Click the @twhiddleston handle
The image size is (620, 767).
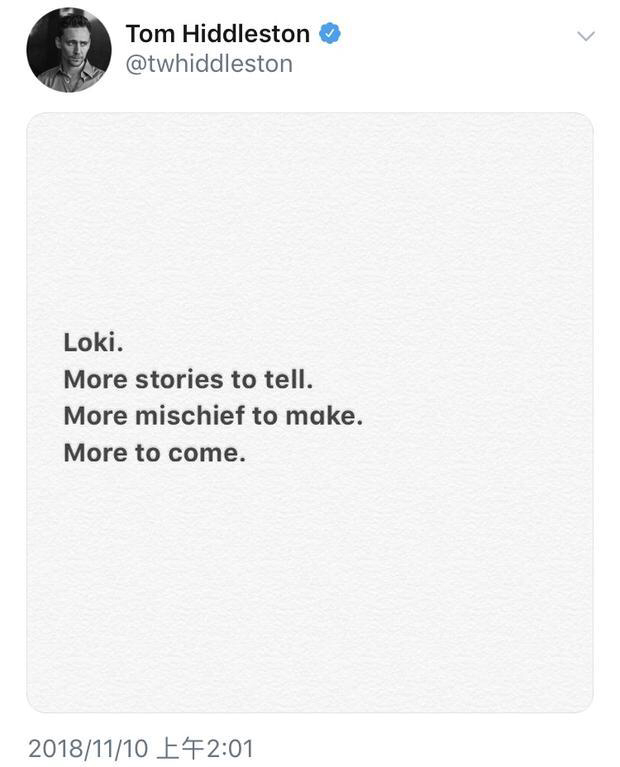coord(209,64)
